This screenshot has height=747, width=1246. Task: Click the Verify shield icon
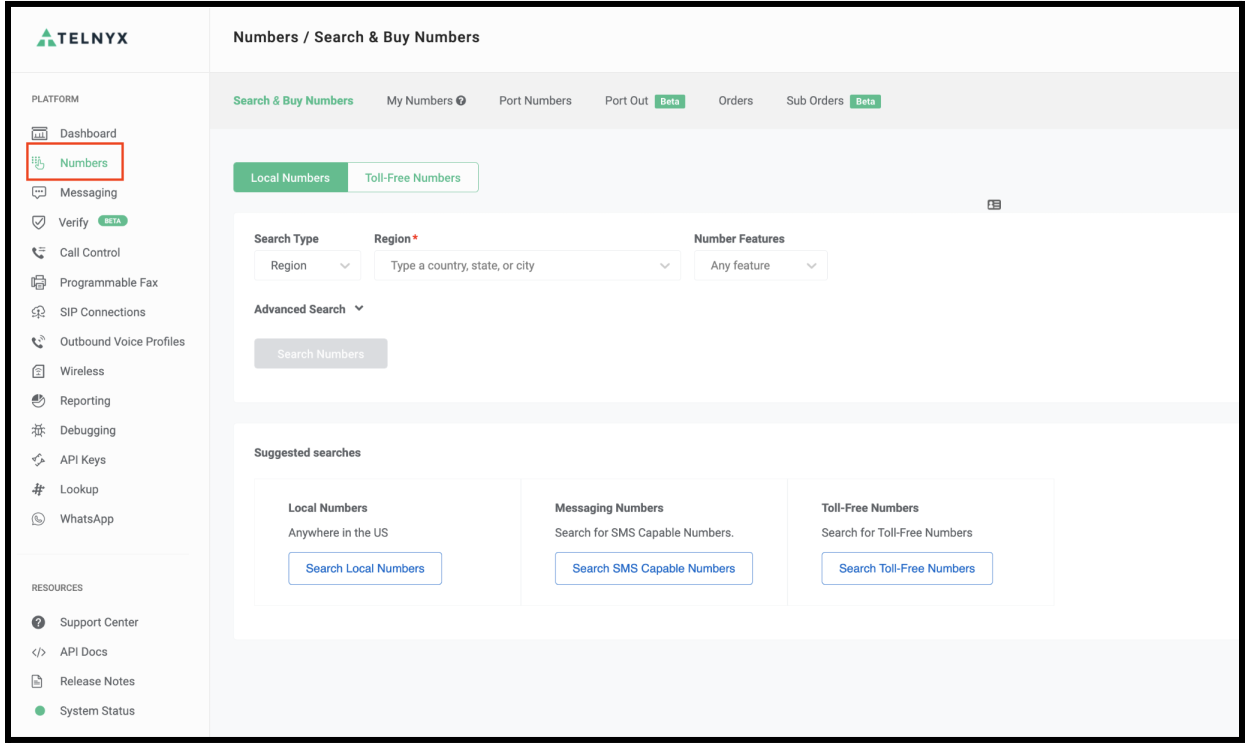(40, 222)
